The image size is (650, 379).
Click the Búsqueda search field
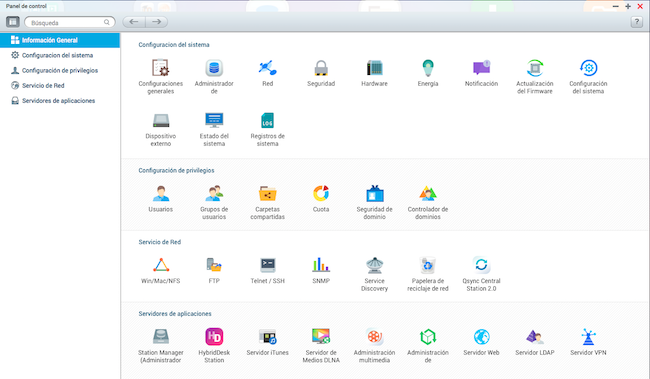(70, 22)
